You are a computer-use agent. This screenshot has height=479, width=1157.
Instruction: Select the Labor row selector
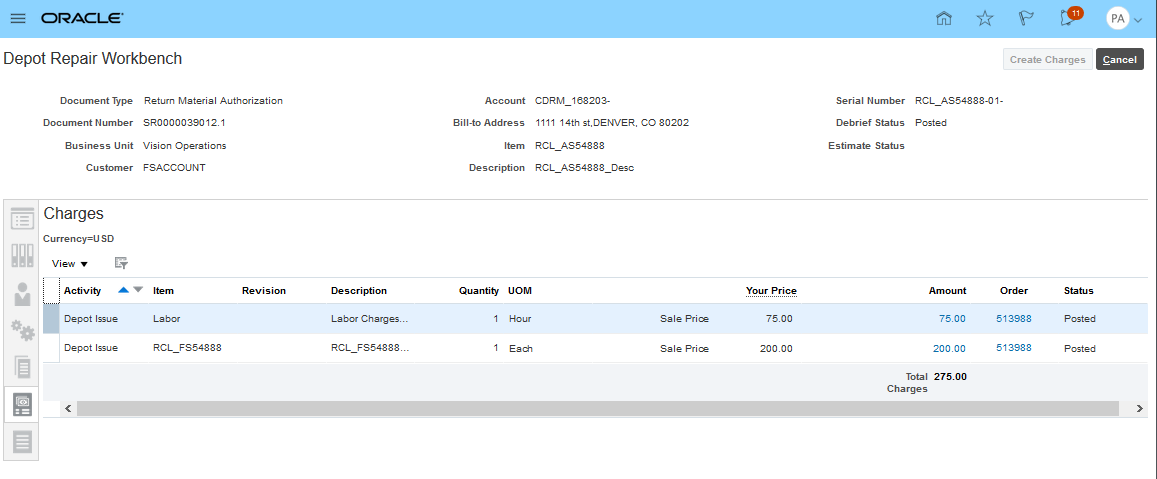pos(51,319)
